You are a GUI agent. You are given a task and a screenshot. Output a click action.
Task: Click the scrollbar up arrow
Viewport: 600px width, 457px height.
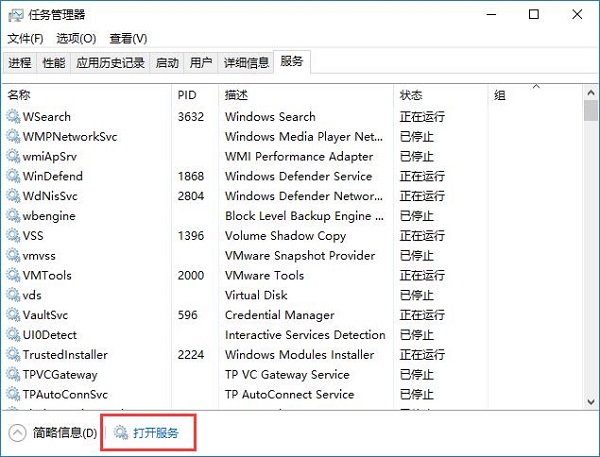click(591, 93)
